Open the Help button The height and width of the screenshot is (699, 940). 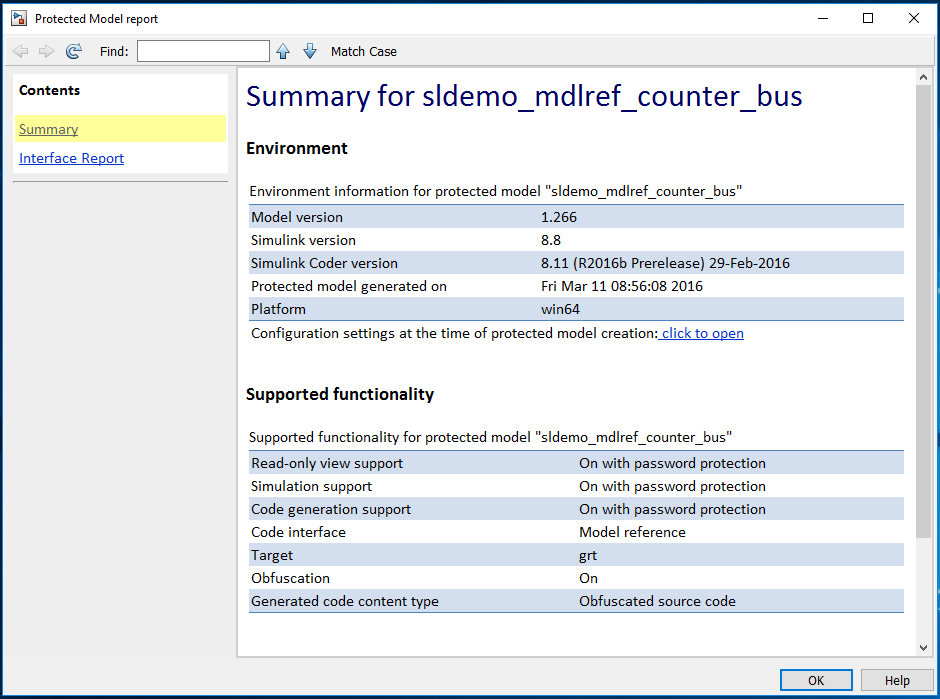[897, 680]
